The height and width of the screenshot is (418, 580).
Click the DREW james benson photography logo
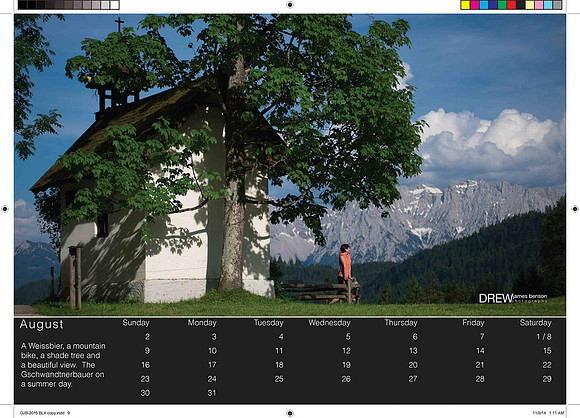pyautogui.click(x=513, y=298)
